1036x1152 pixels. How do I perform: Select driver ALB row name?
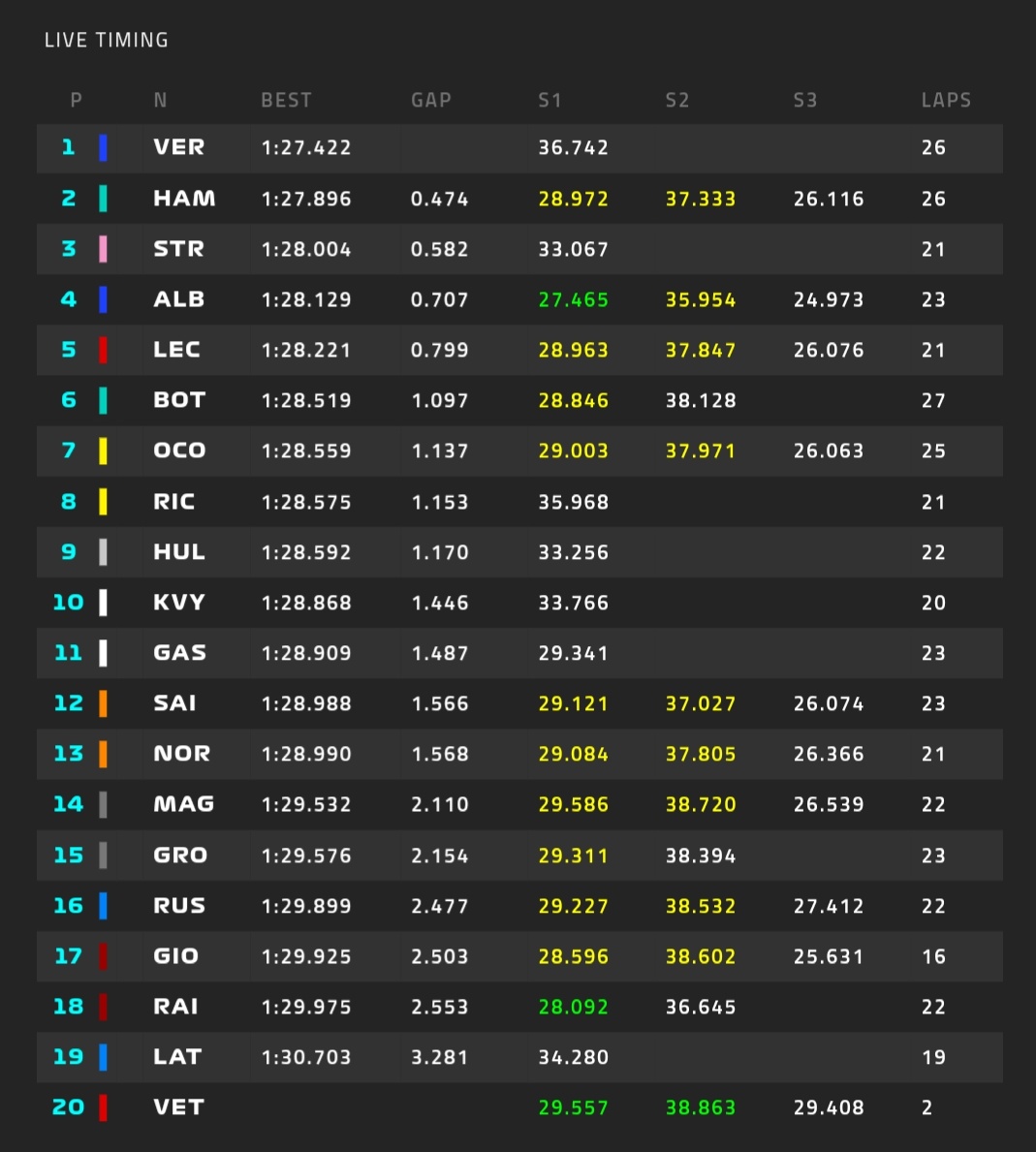pos(179,299)
